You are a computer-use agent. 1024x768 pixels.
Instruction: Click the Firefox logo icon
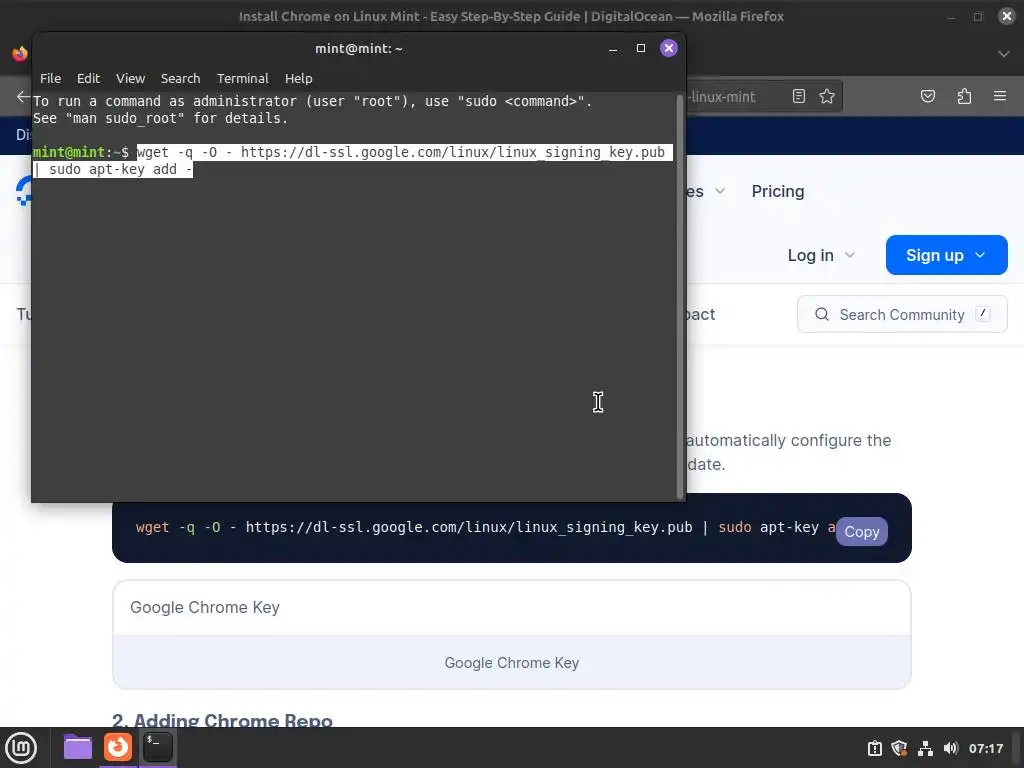[x=20, y=54]
